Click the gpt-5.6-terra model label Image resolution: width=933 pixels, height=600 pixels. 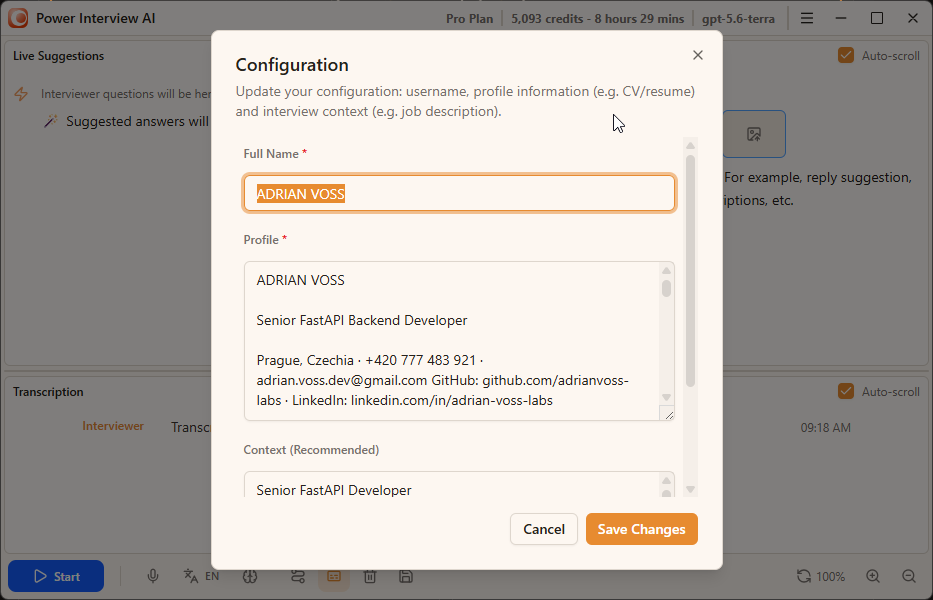738,19
